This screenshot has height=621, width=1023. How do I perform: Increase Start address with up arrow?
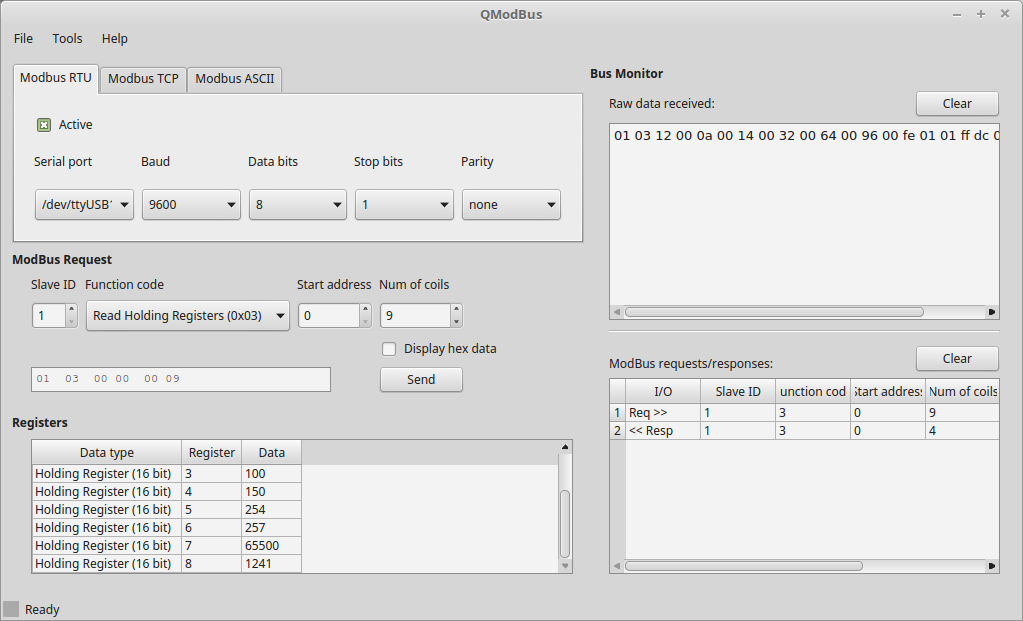(366, 309)
